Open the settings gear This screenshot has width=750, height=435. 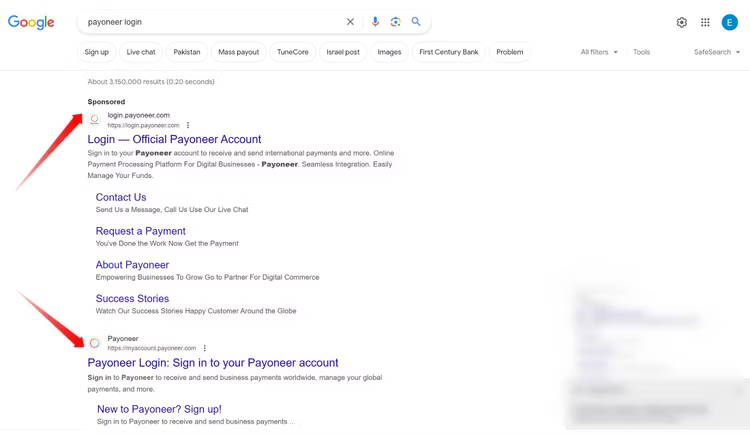[682, 23]
